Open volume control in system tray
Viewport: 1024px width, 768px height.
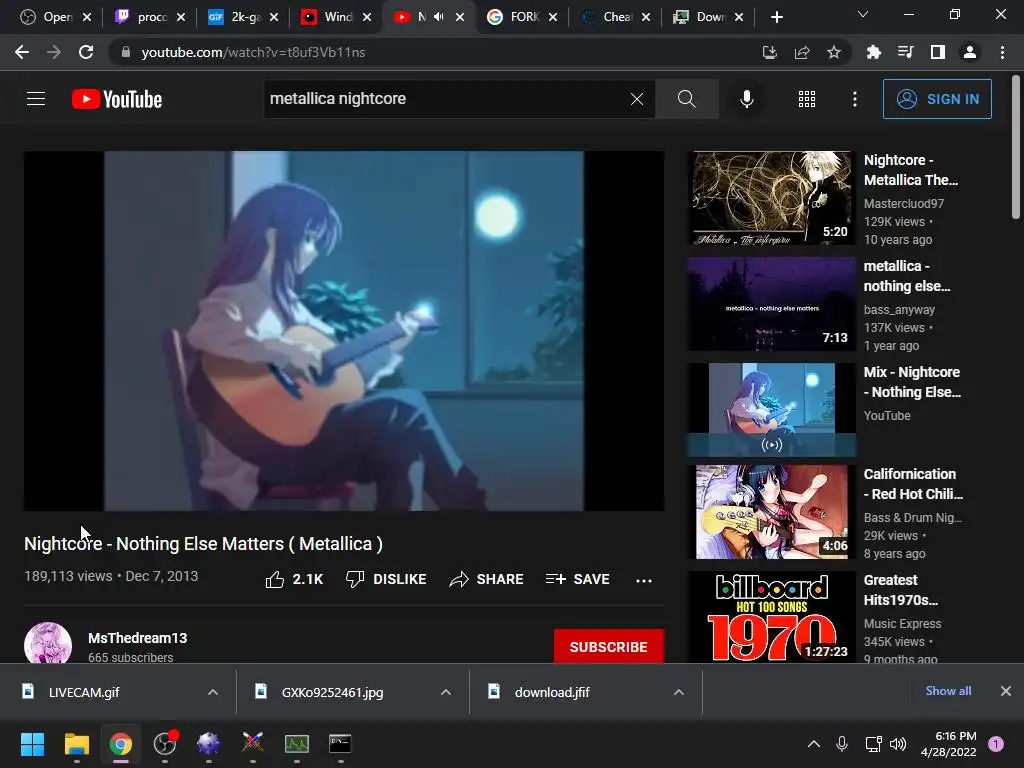898,743
